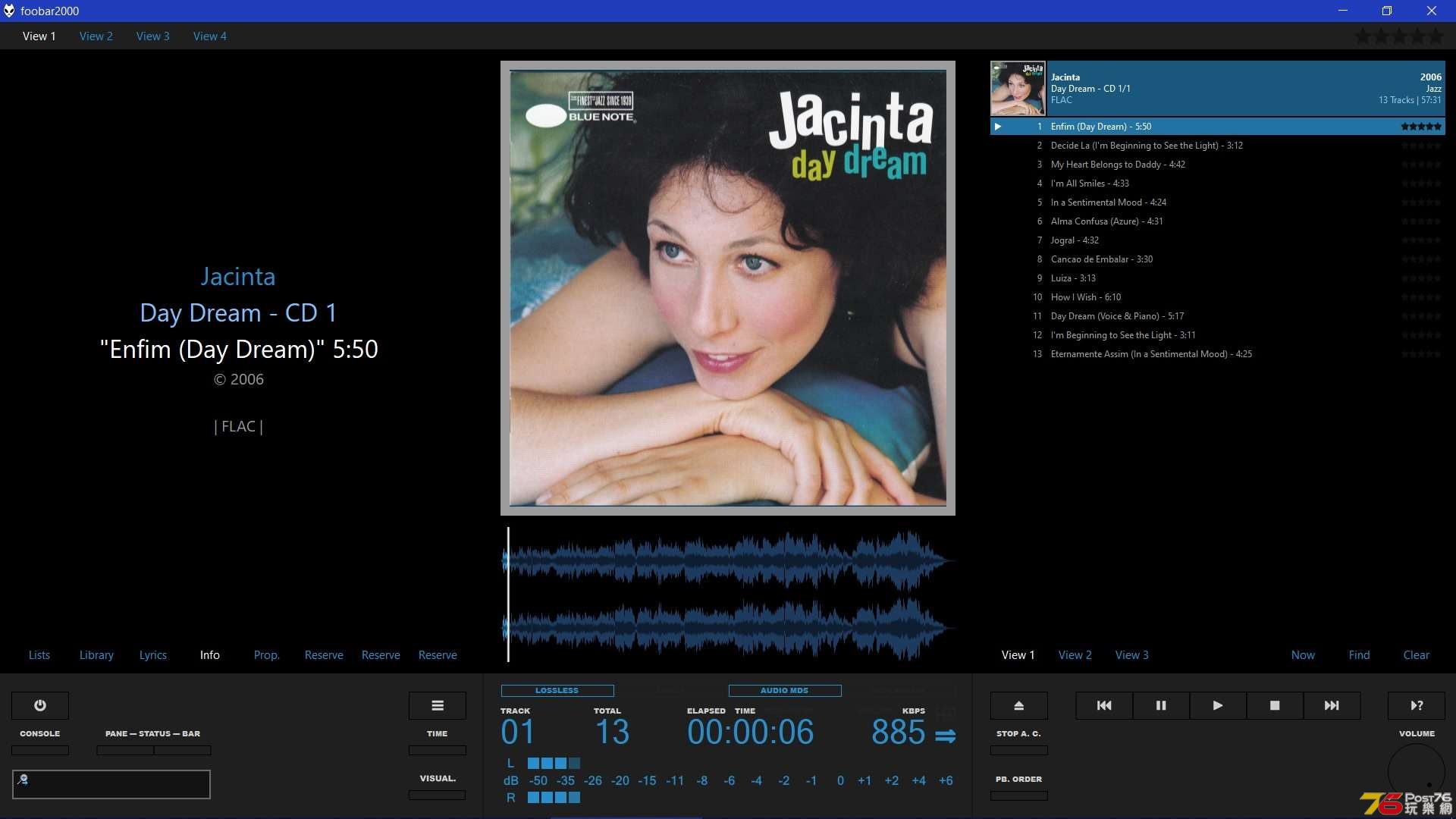Image resolution: width=1456 pixels, height=819 pixels.
Task: Adjust the VOLUME knob
Action: pyautogui.click(x=1417, y=772)
